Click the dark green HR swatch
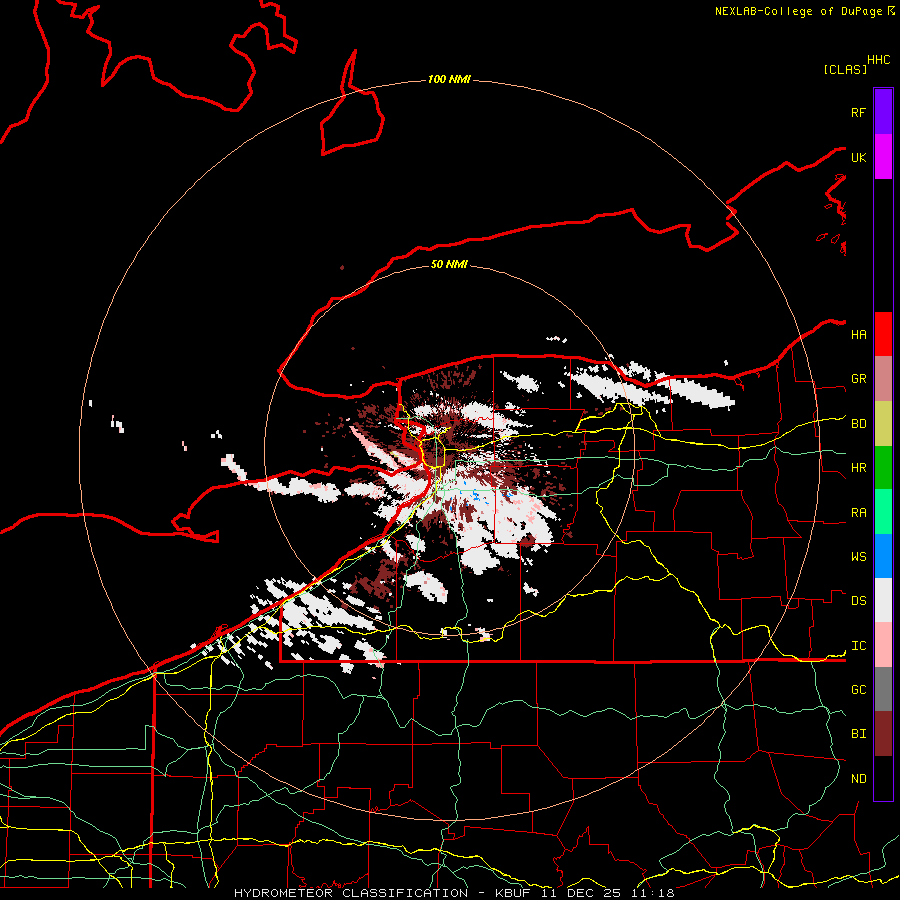Screen dimensions: 900x900 click(x=883, y=468)
